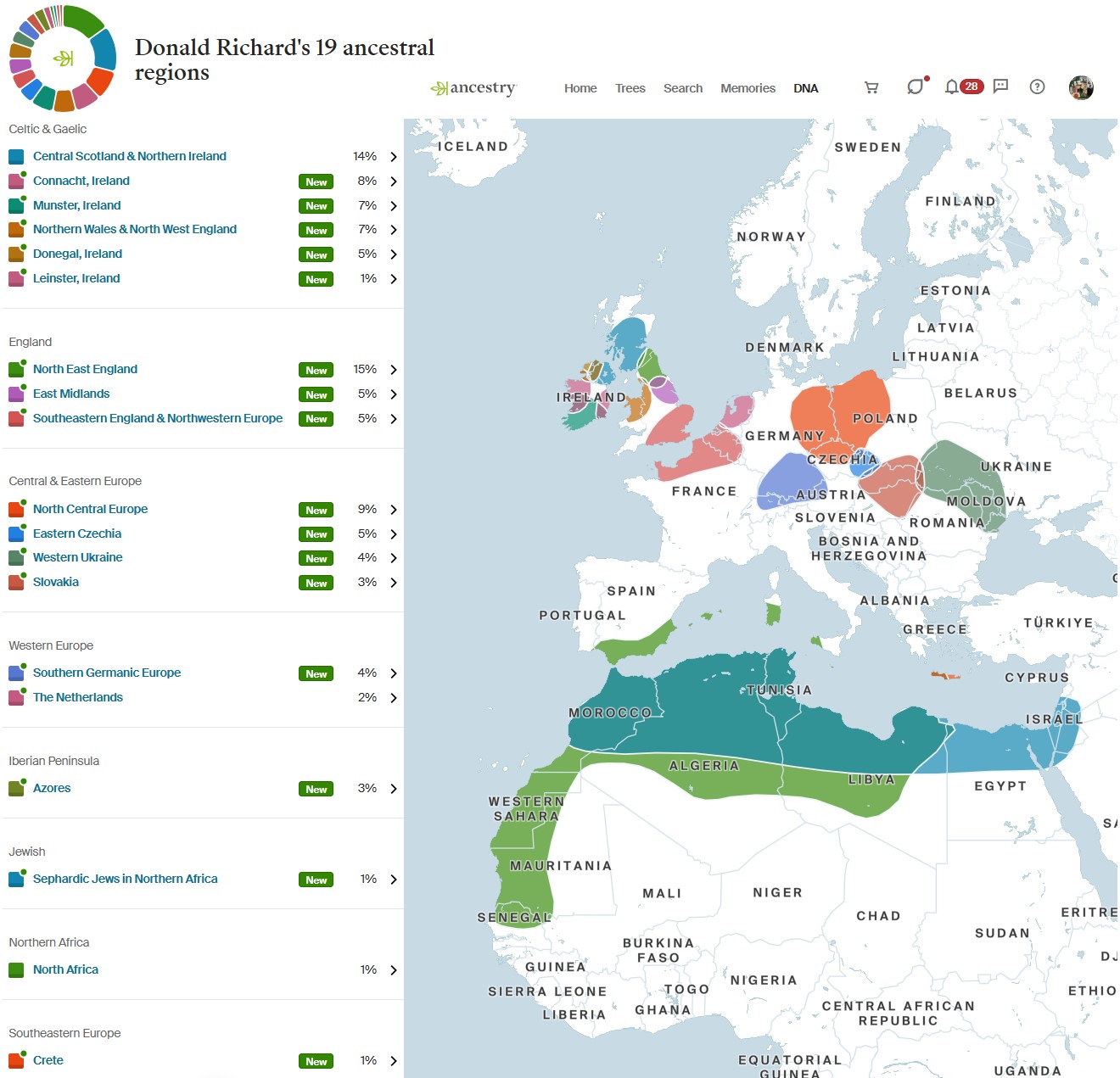
Task: Click the color swatch beside Western Ukraine
Action: click(15, 557)
